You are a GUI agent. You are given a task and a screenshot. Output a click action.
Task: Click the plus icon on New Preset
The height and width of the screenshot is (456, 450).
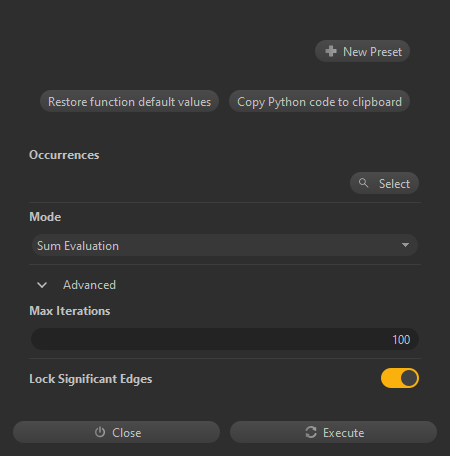coord(331,51)
